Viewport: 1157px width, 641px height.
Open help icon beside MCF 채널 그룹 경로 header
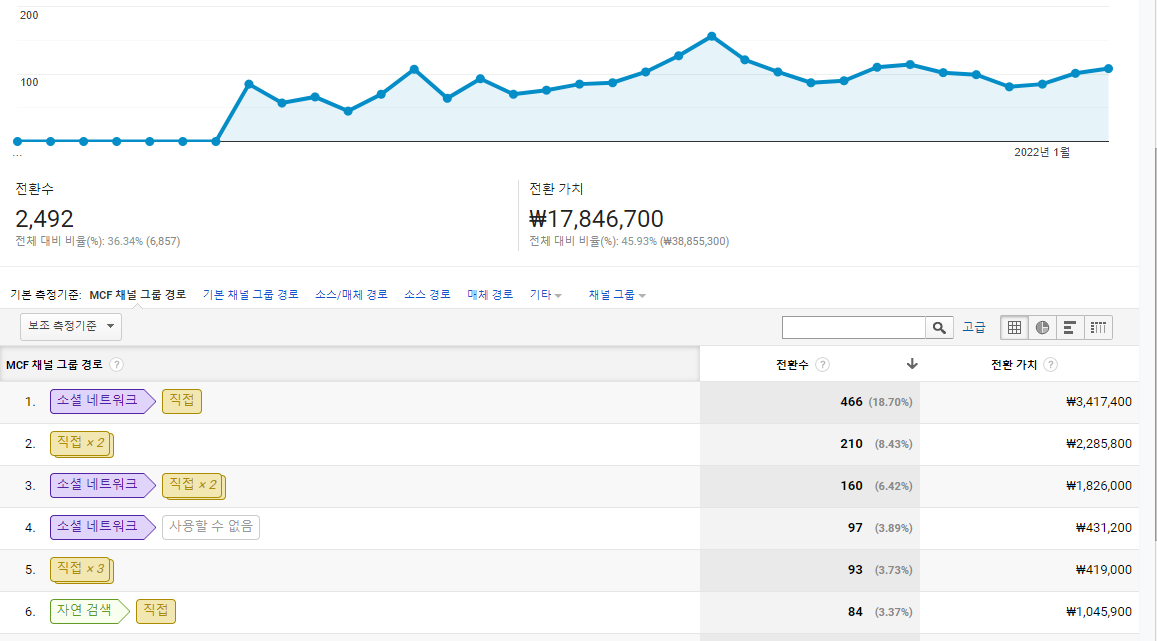point(117,364)
